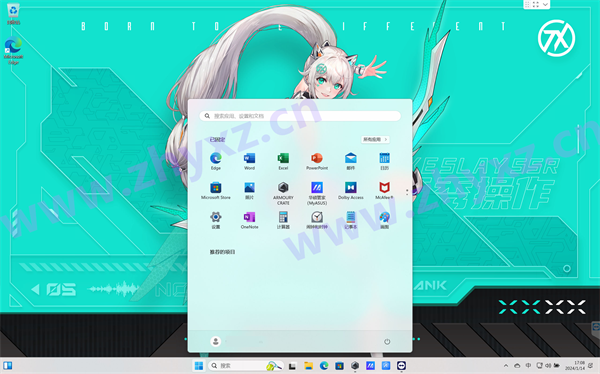600x374 pixels.
Task: Toggle the Start menu with the taskbar Windows button
Action: (199, 366)
